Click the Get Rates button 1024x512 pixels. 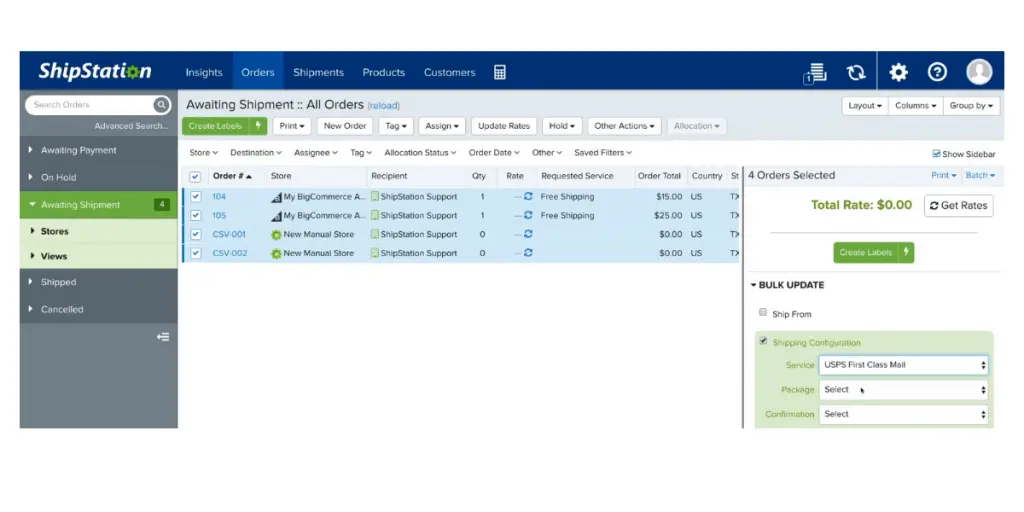click(x=958, y=206)
